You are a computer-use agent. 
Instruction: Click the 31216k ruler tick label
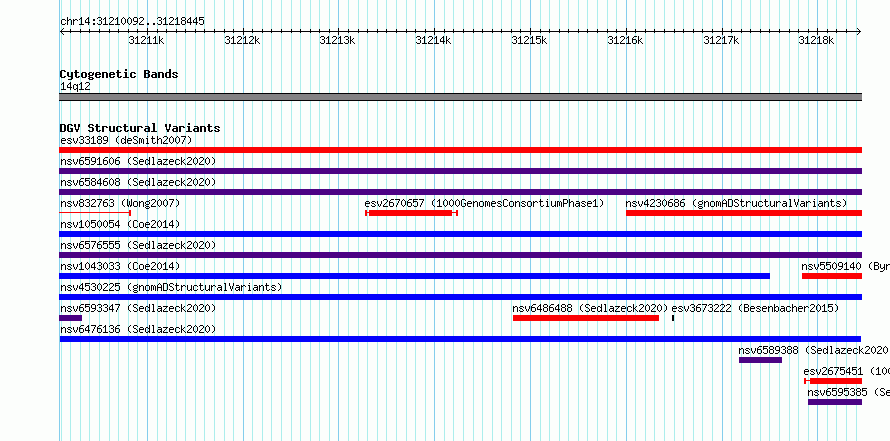click(x=625, y=40)
